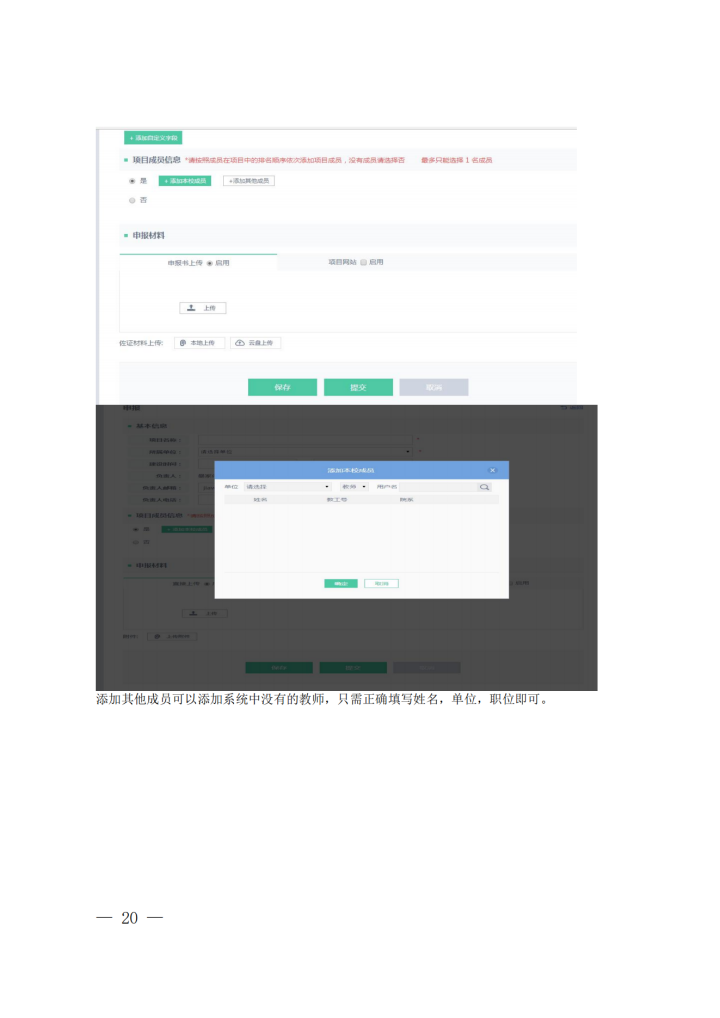Open the 教务 dropdown in the dialog
Image resolution: width=720 pixels, height=1018 pixels.
(354, 487)
